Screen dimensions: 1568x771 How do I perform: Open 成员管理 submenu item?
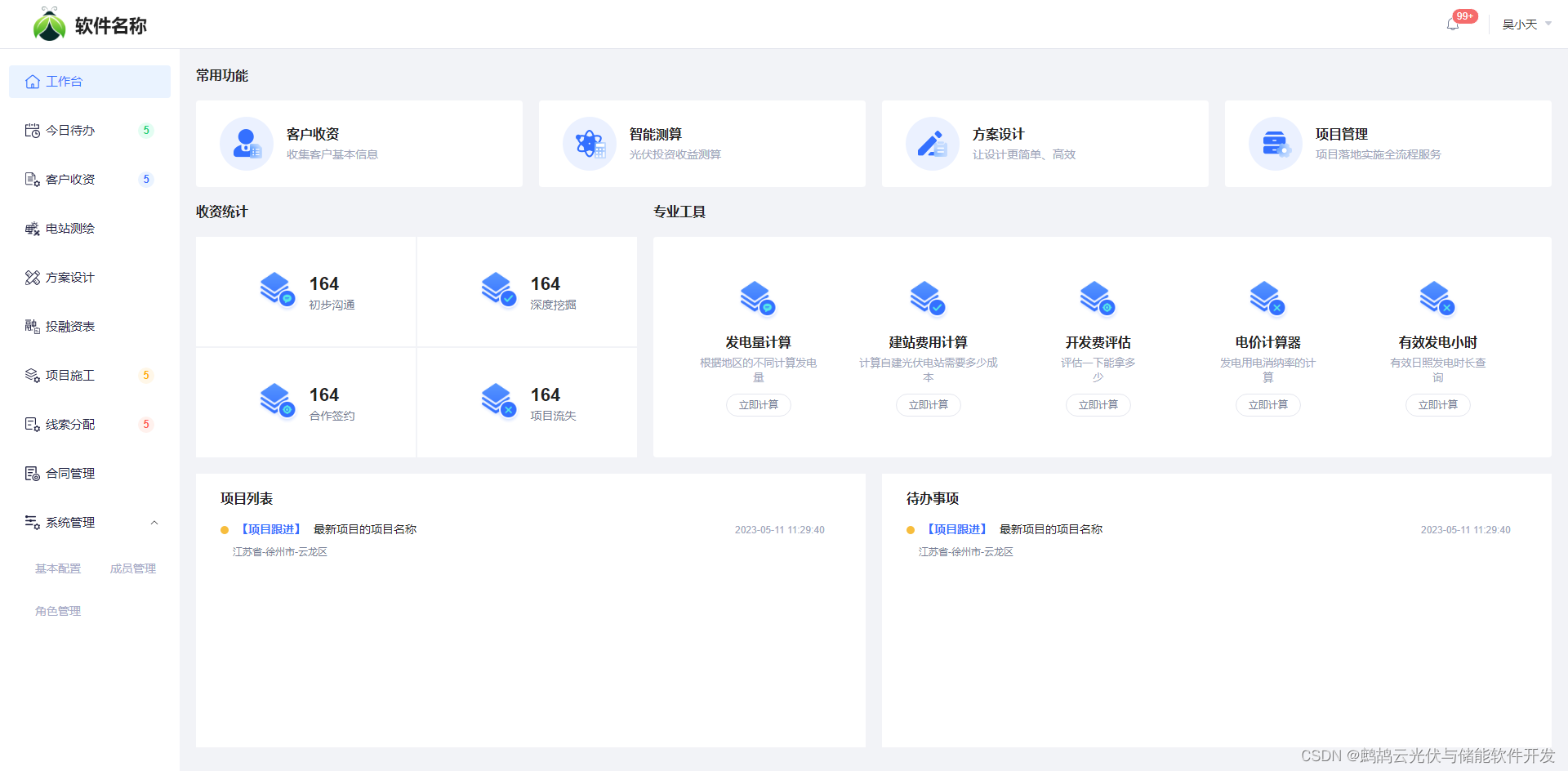(x=133, y=568)
